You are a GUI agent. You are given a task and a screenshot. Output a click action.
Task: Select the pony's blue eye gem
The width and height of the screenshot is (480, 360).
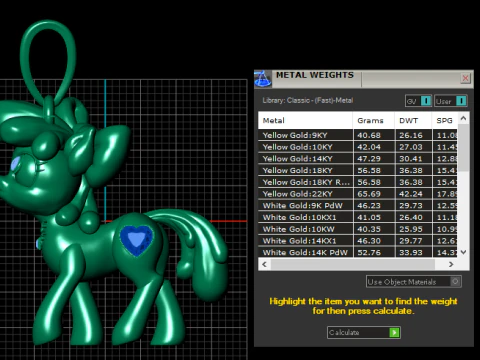coord(15,163)
